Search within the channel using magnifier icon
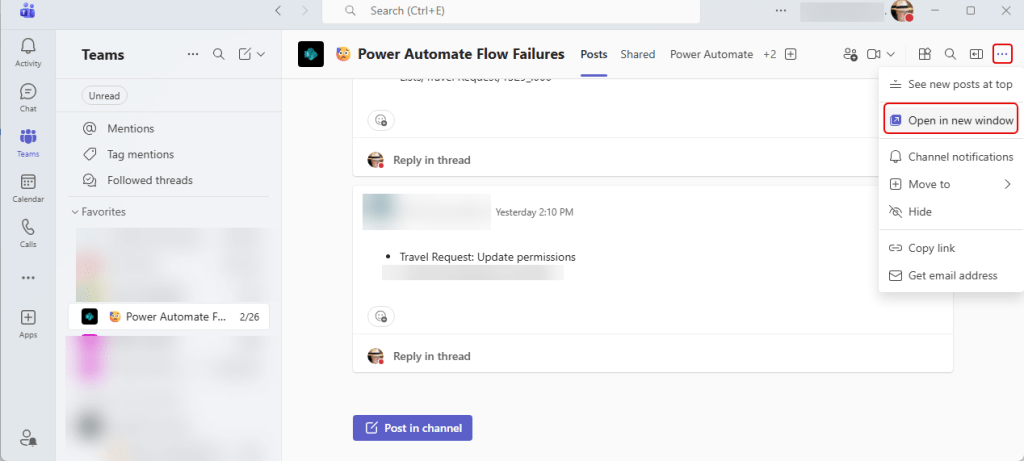This screenshot has width=1024, height=461. point(951,54)
